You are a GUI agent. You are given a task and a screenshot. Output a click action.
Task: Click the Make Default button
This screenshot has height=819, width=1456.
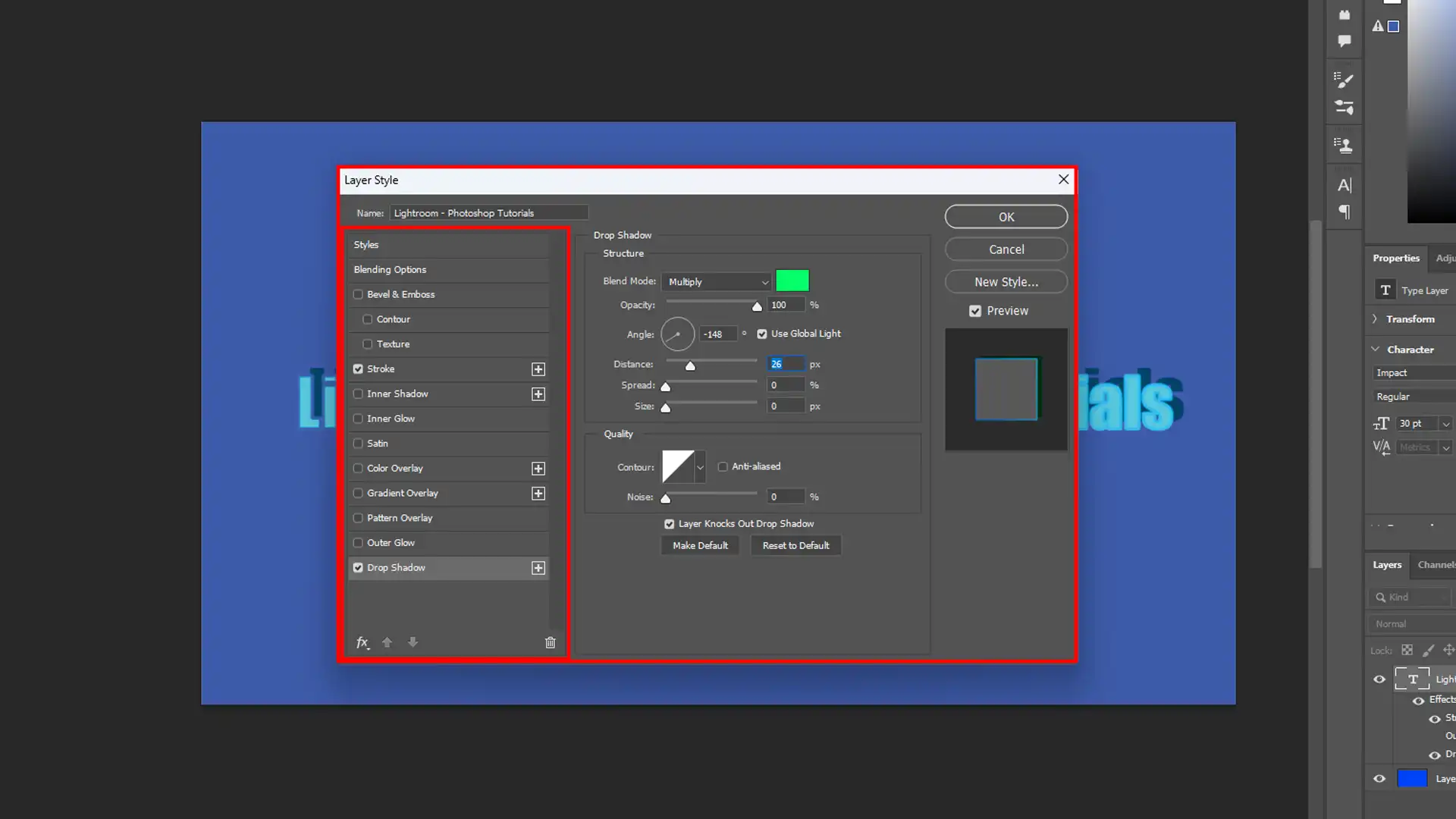tap(699, 545)
